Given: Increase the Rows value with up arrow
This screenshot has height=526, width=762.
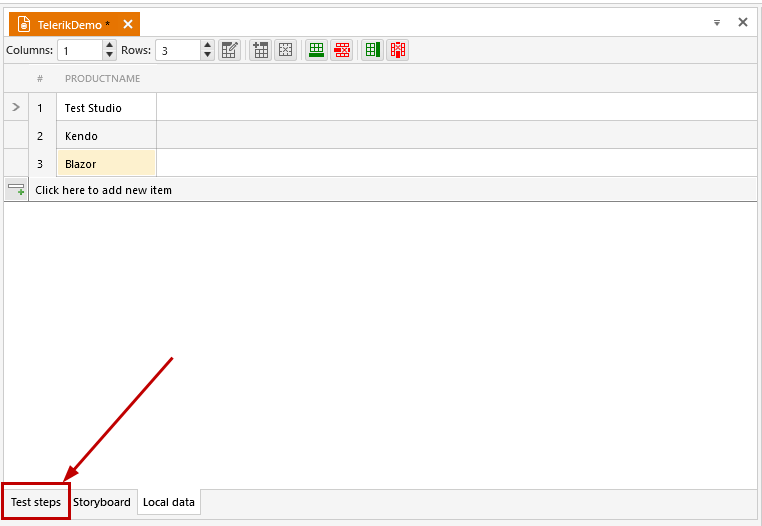Looking at the screenshot, I should click(208, 45).
